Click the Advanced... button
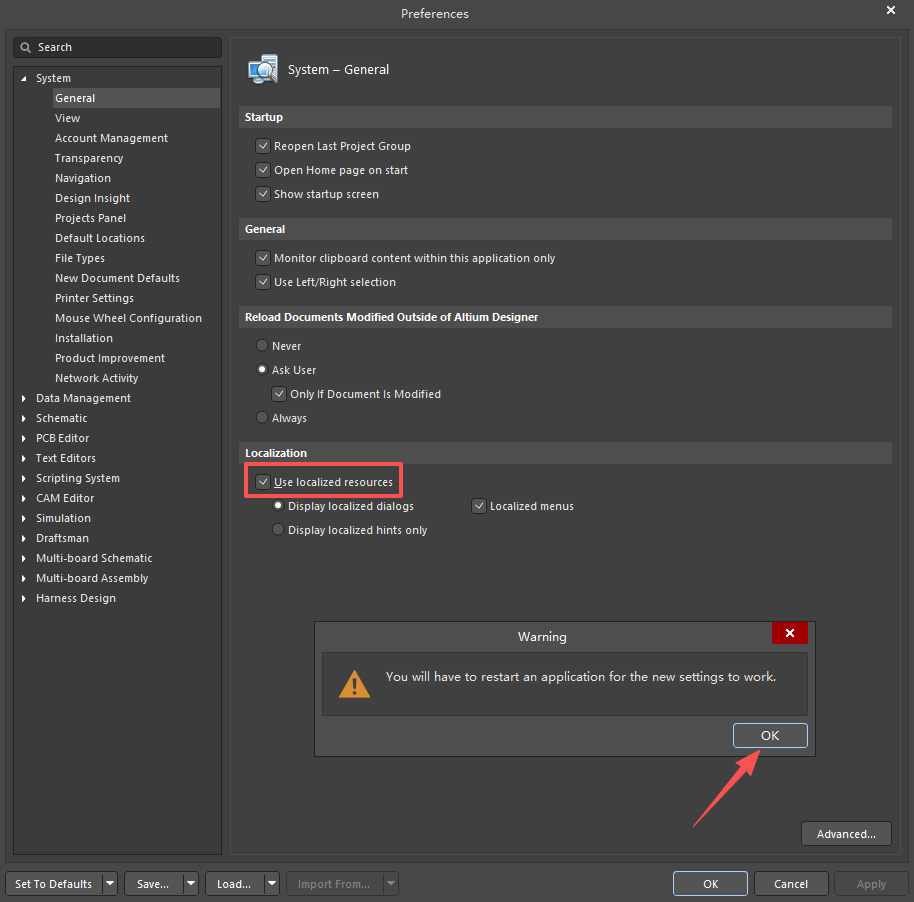The height and width of the screenshot is (902, 914). click(846, 834)
